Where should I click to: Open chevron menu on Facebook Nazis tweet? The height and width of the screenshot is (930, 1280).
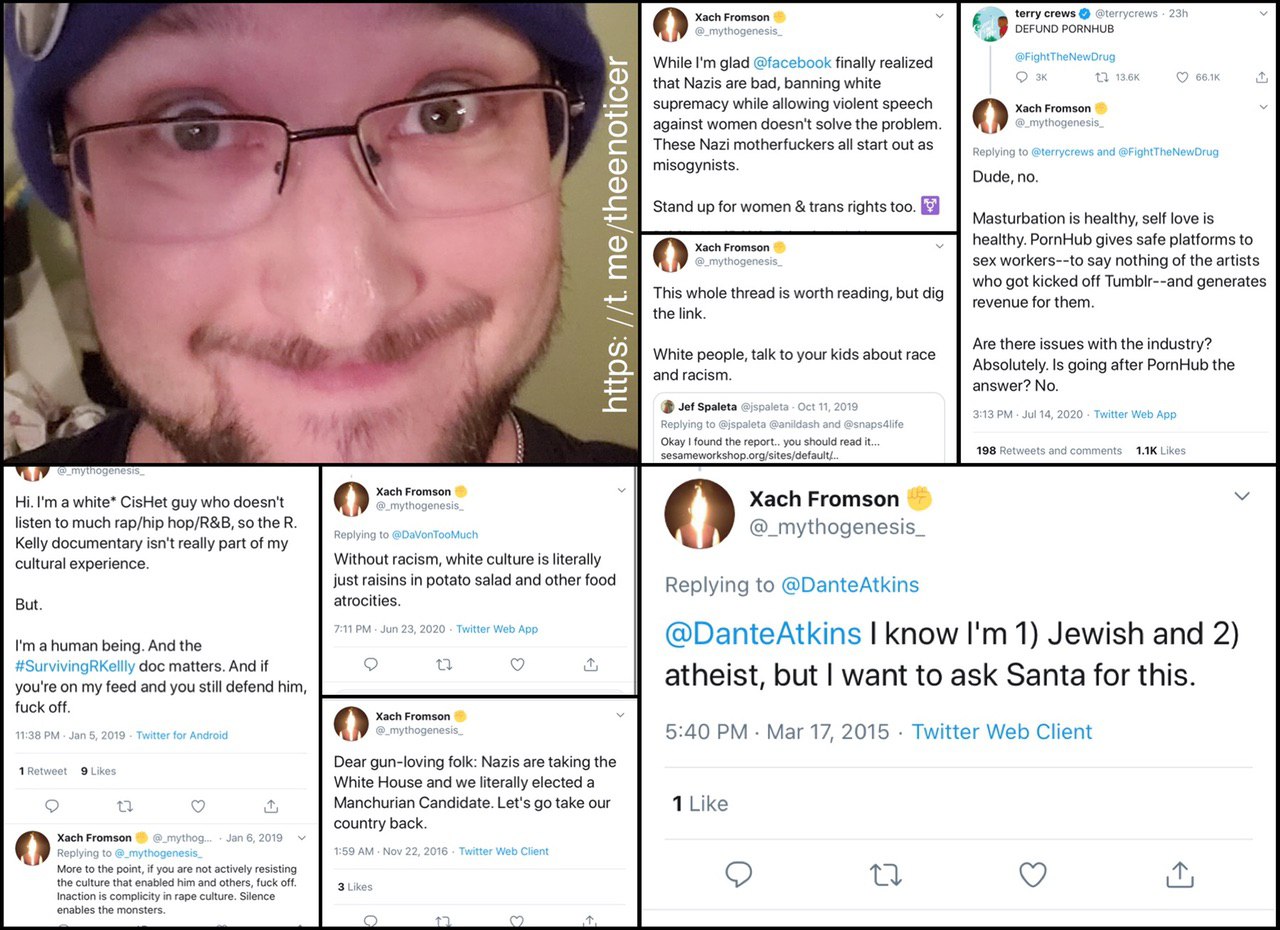(939, 17)
